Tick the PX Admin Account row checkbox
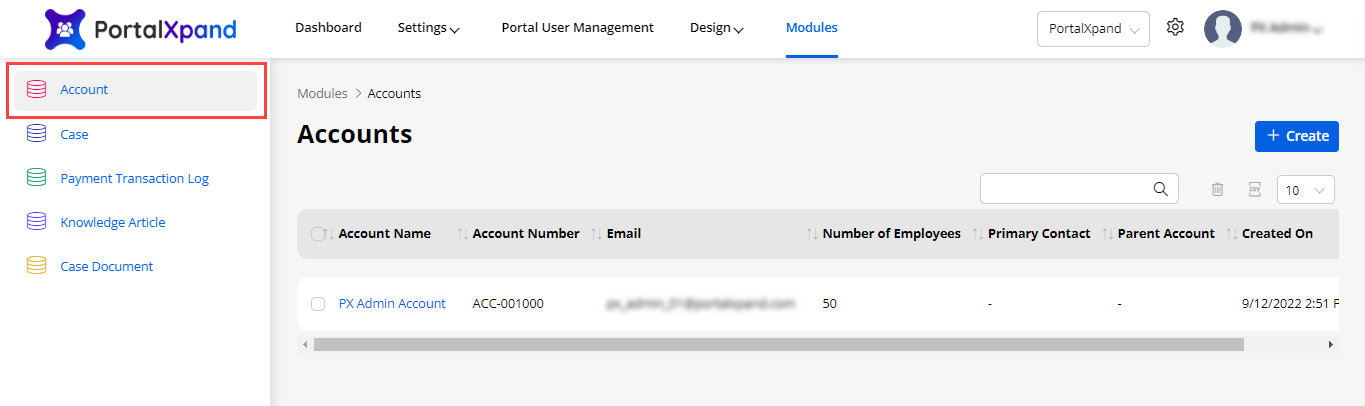 tap(318, 304)
